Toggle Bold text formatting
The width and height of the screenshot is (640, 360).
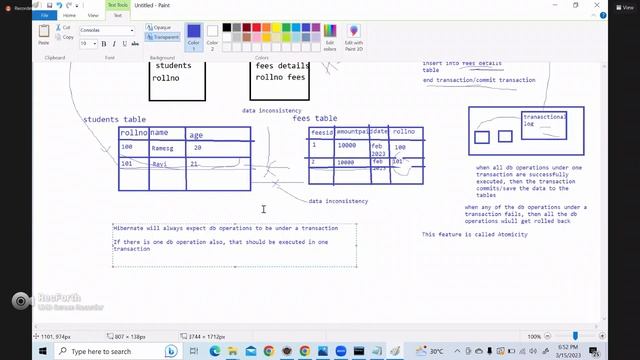[104, 44]
